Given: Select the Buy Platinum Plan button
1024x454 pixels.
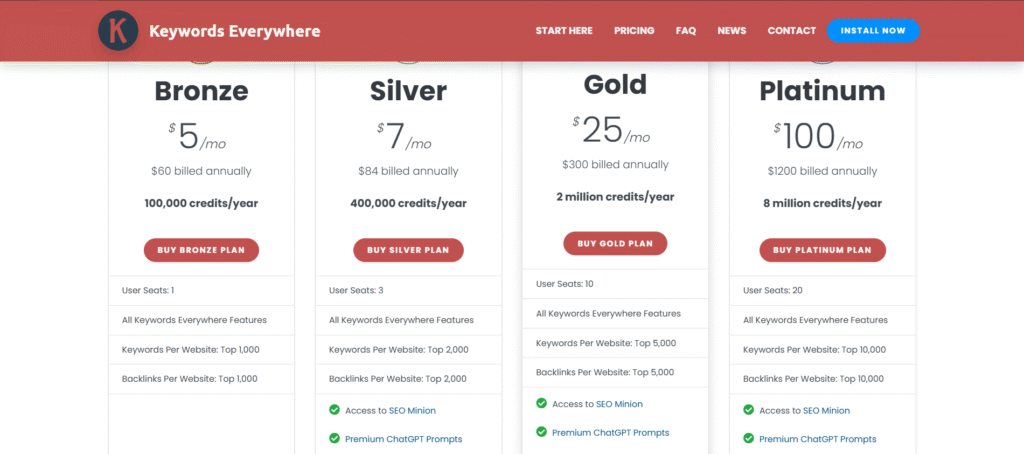Looking at the screenshot, I should (x=822, y=250).
